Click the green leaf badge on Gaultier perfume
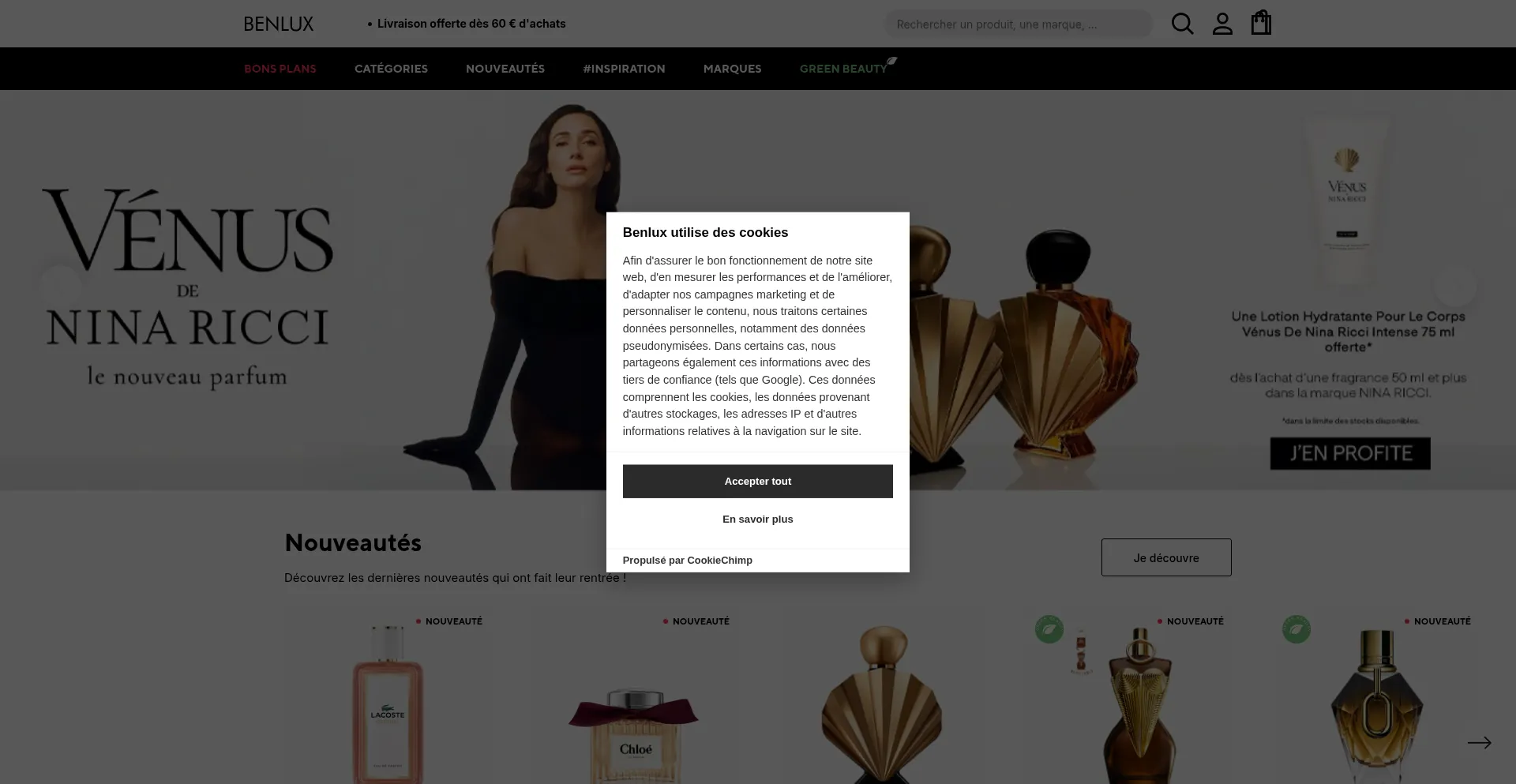This screenshot has height=784, width=1516. click(1049, 629)
